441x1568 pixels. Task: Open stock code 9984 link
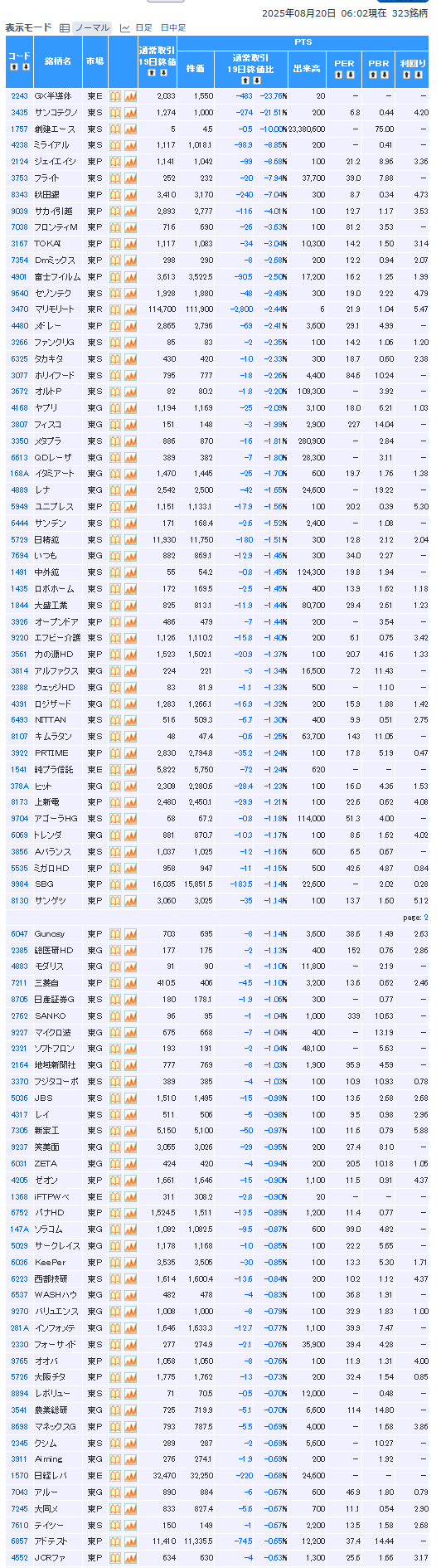click(19, 884)
